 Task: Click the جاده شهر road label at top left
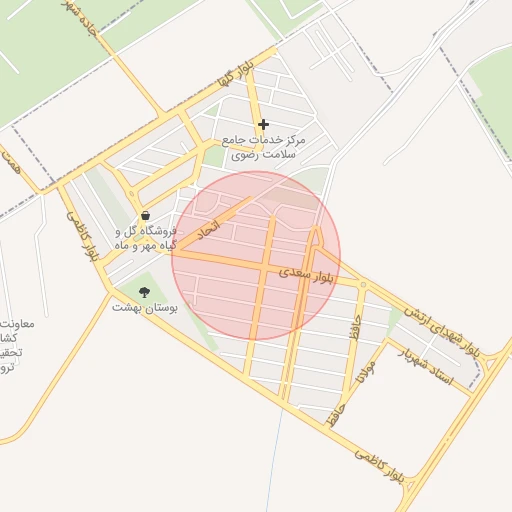[80, 17]
